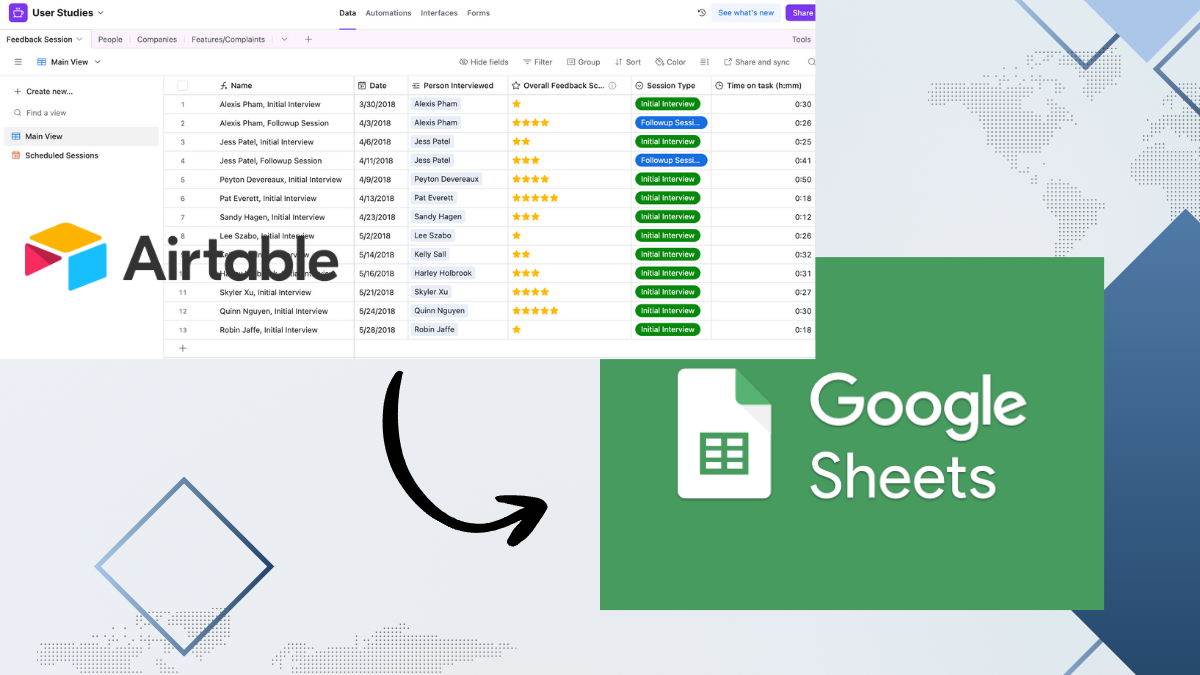Screen dimensions: 1200x675
Task: Click the Date column header
Action: 381,85
